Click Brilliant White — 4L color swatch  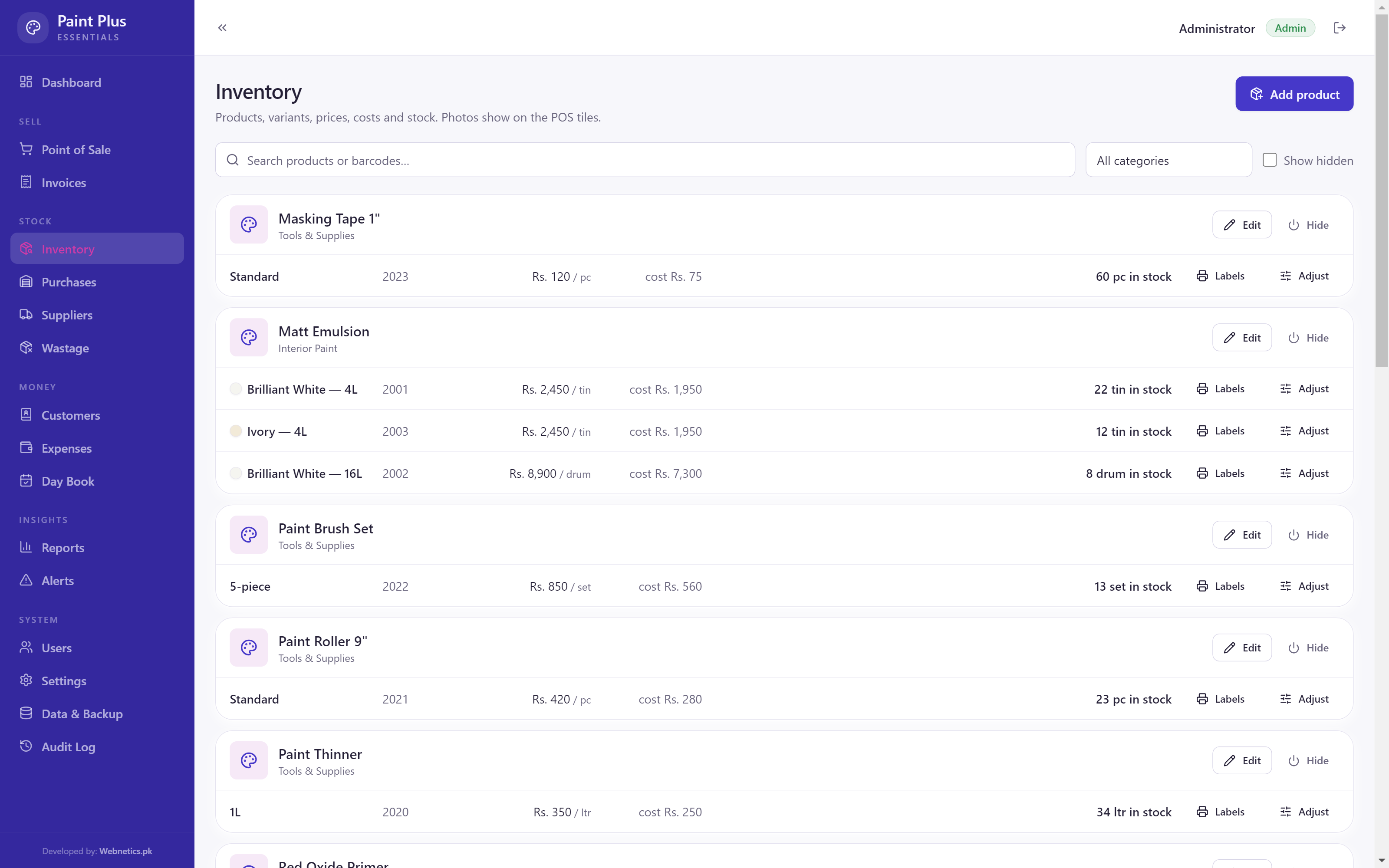click(x=235, y=389)
